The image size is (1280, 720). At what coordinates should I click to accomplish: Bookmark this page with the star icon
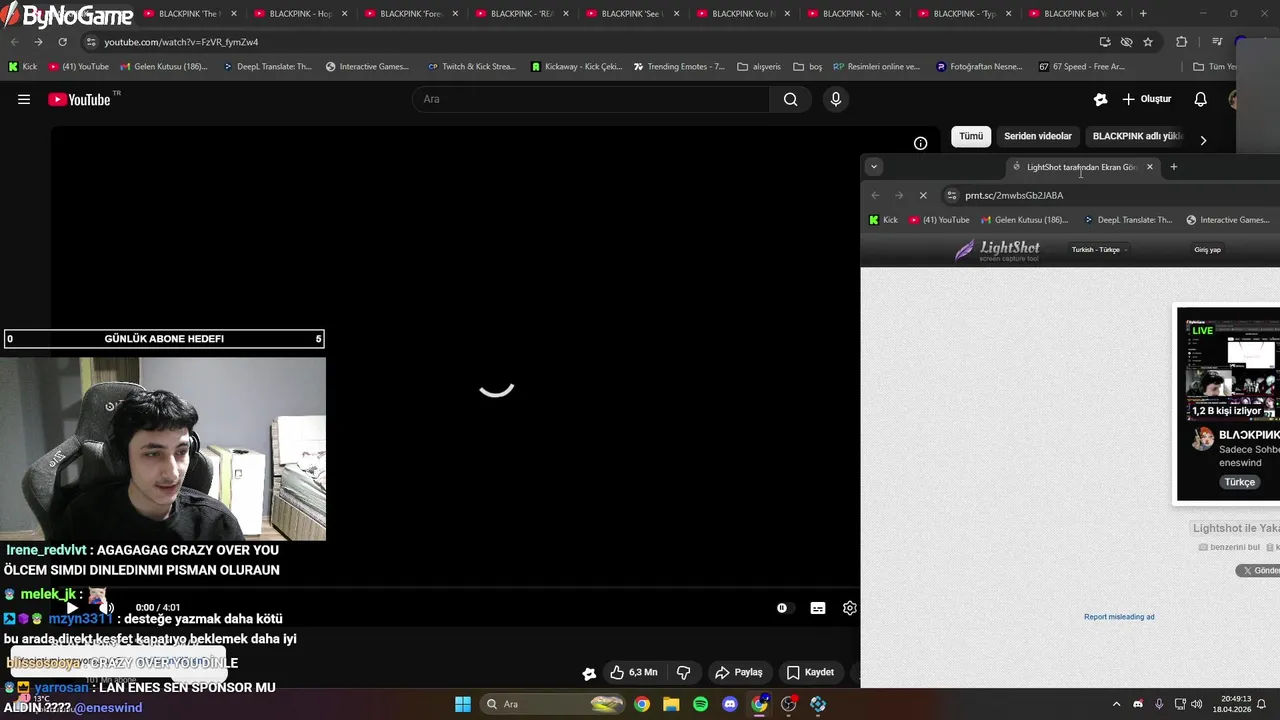(x=1148, y=42)
